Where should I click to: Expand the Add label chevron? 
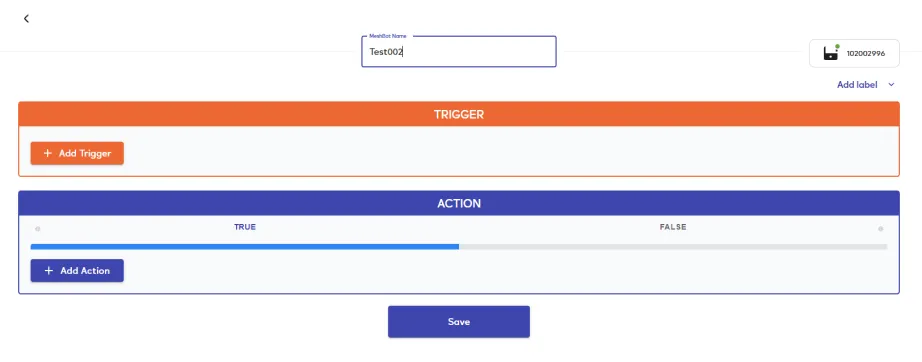(891, 85)
